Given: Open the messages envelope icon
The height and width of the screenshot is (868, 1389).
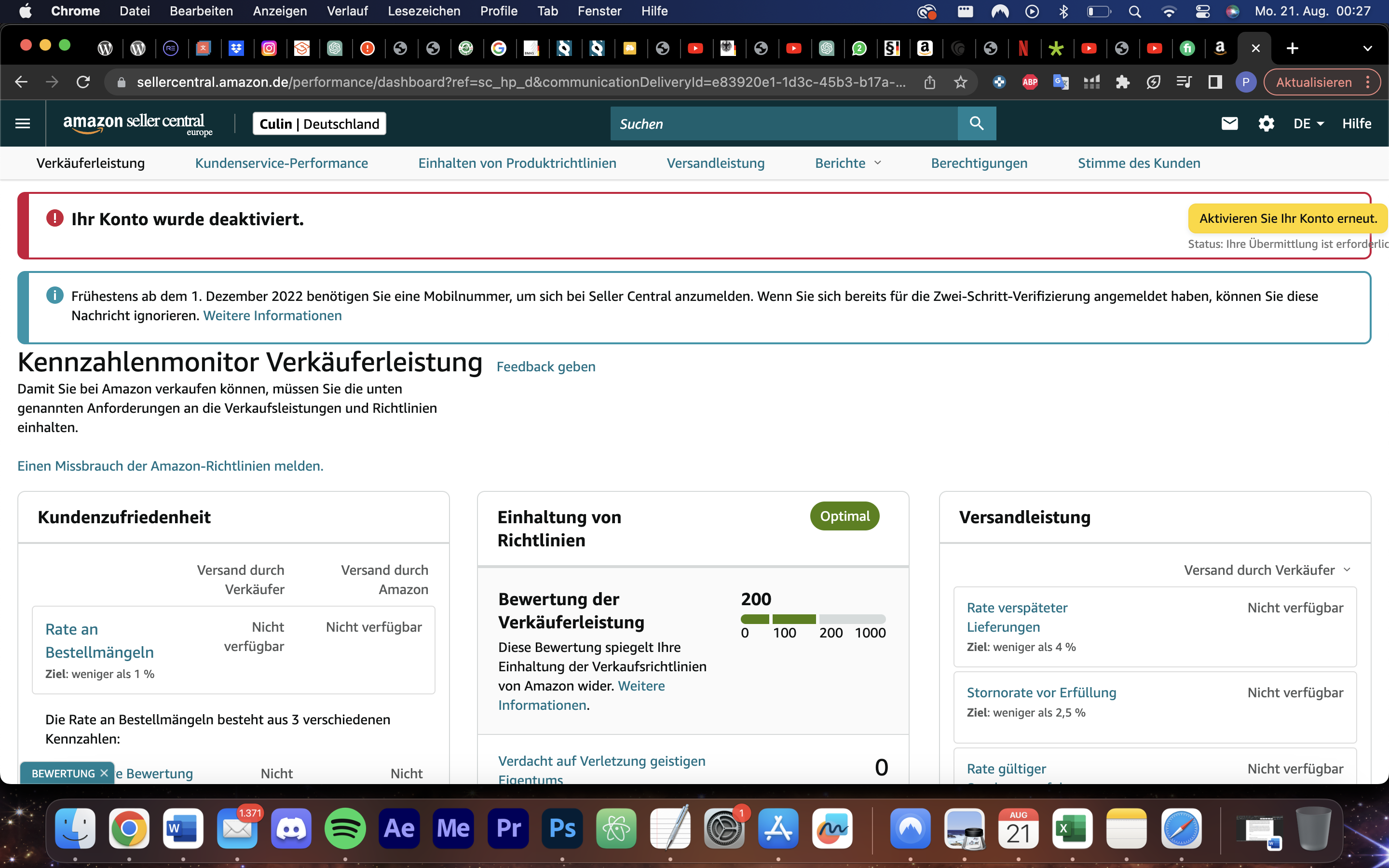Looking at the screenshot, I should pyautogui.click(x=1229, y=123).
